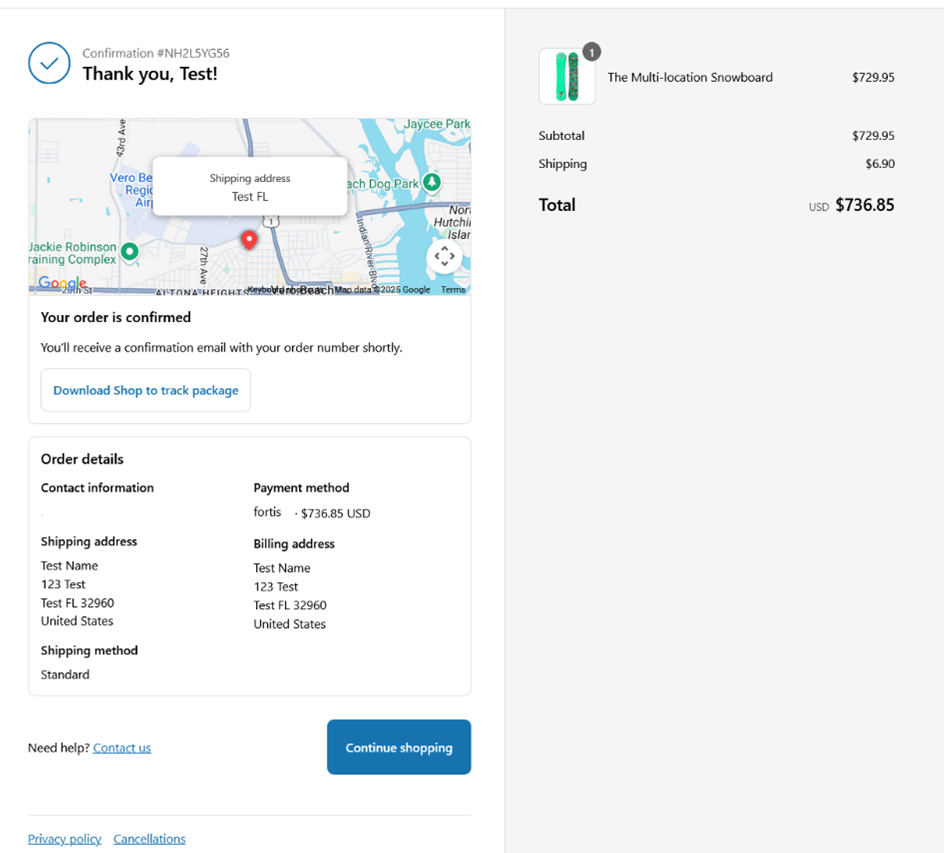This screenshot has height=853, width=944.
Task: Click the red location pin on map
Action: click(x=249, y=240)
